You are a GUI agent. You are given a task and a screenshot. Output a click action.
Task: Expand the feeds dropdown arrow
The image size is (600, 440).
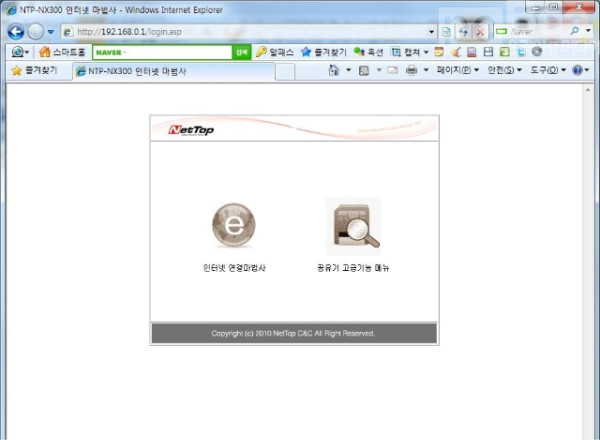click(379, 70)
